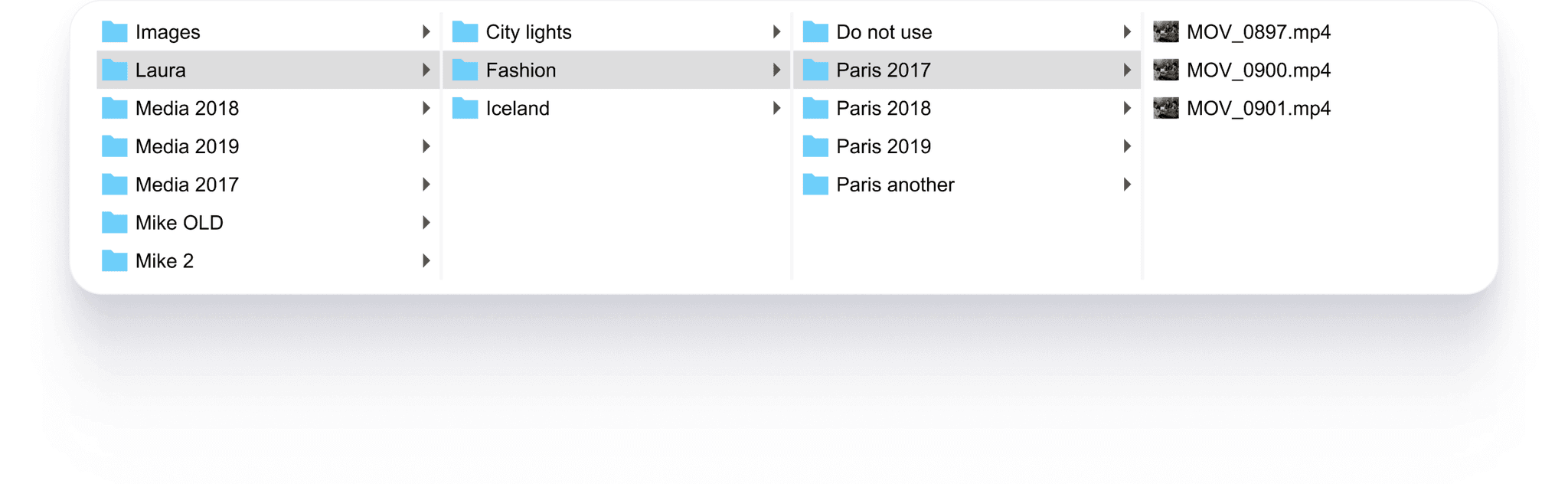Click the Images folder icon
The image size is (1568, 484).
[x=115, y=31]
